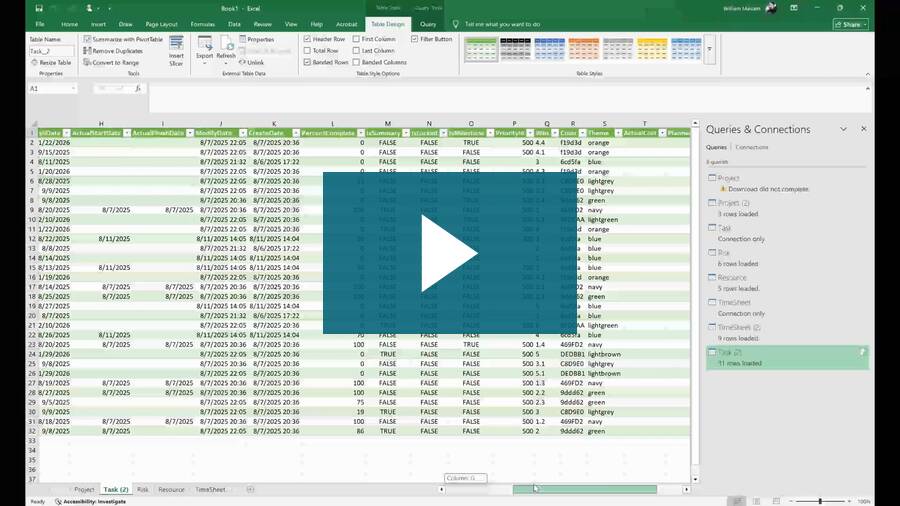Add a new sheet with plus icon
Viewport: 900px width, 506px height.
click(x=250, y=489)
